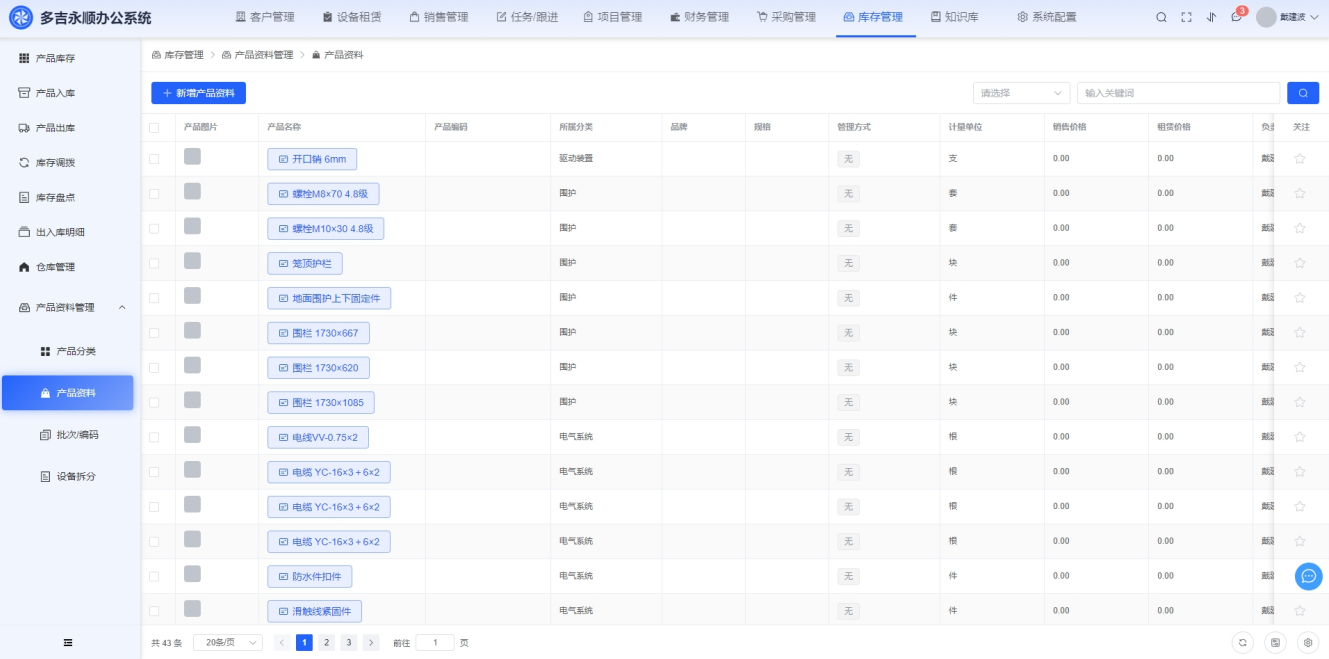Switch to 销售管理 top menu
1329x659 pixels.
[x=439, y=17]
